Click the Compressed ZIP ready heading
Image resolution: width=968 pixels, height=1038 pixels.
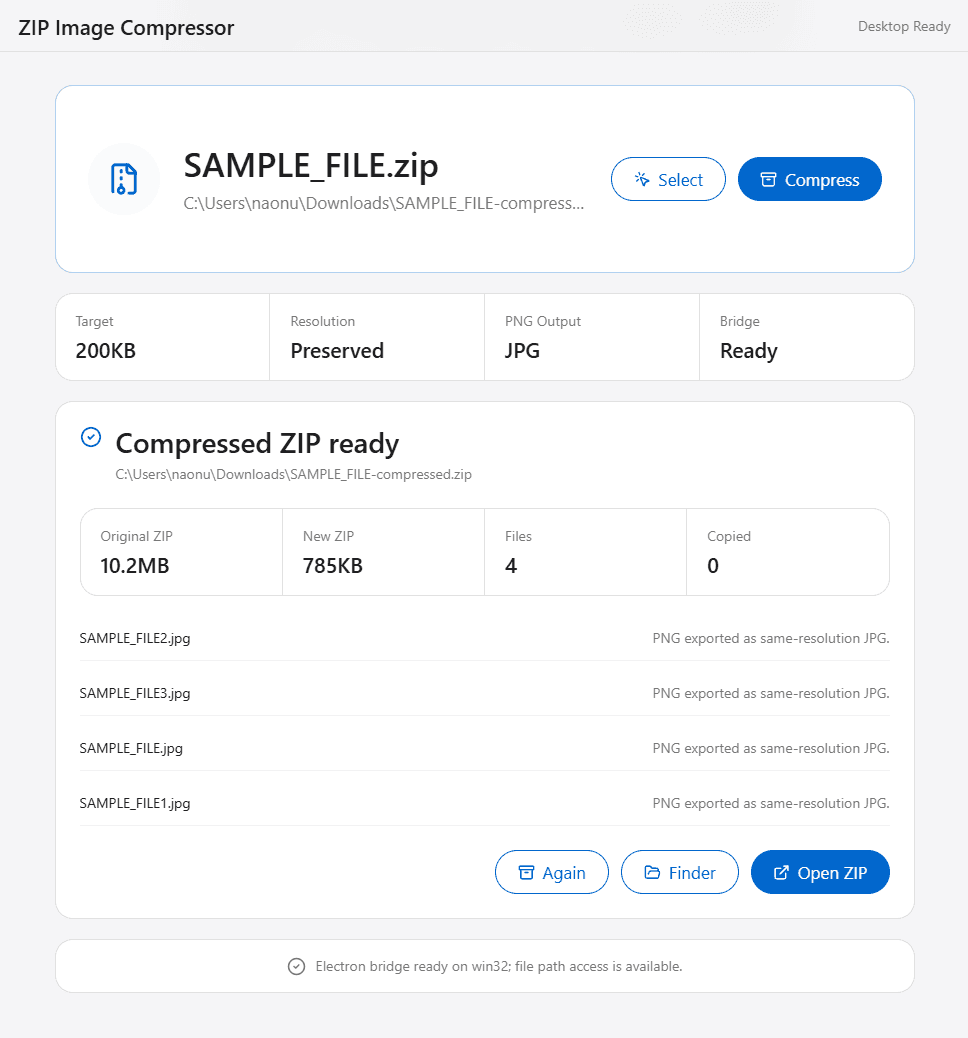coord(258,444)
